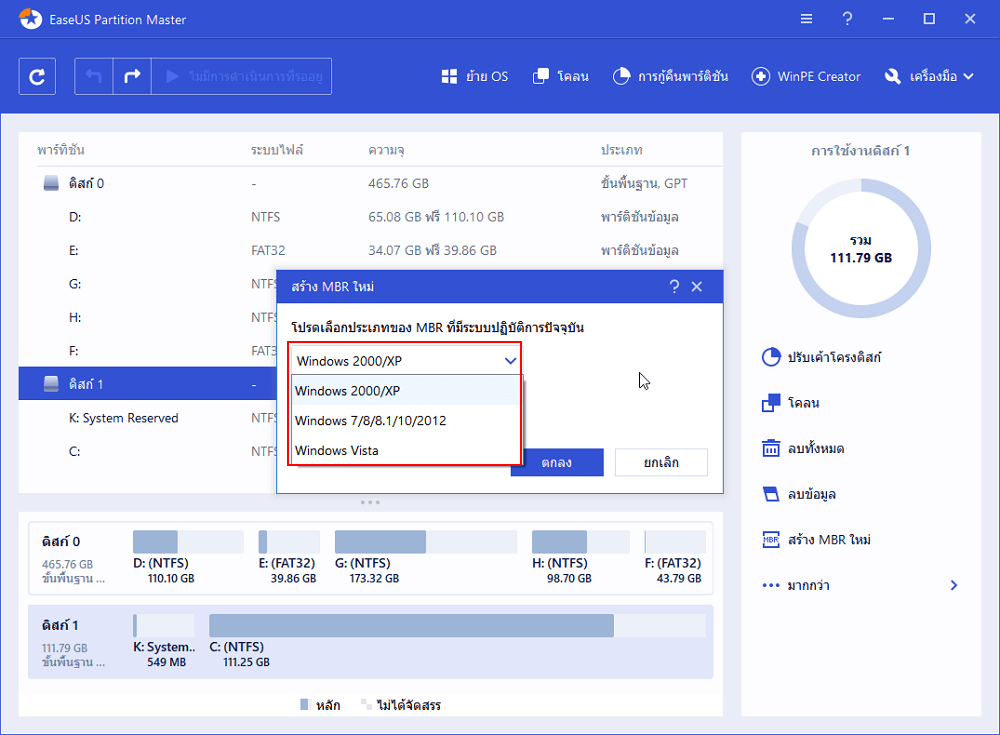The height and width of the screenshot is (735, 1000).
Task: Click ดิสก์ 1 label in disk map
Action: [60, 625]
